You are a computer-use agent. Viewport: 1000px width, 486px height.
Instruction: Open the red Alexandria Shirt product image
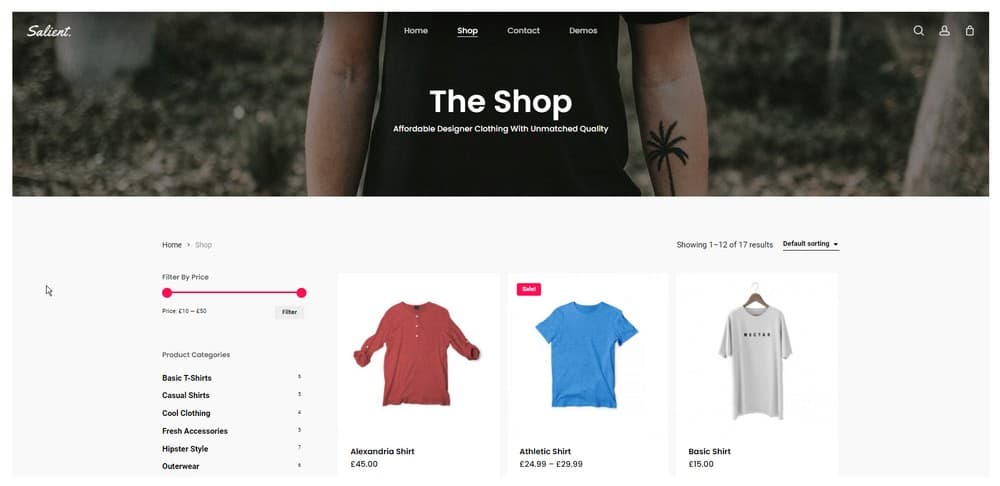416,354
